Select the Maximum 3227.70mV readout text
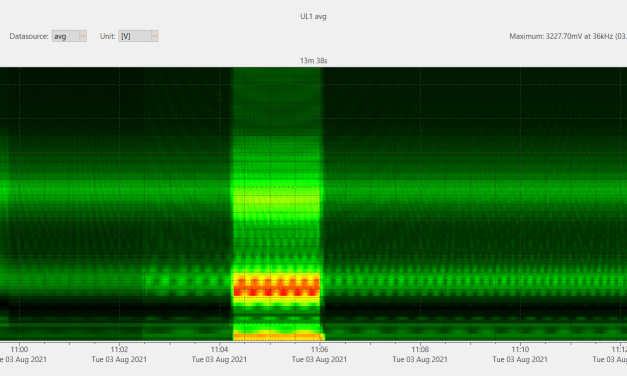 click(x=568, y=36)
